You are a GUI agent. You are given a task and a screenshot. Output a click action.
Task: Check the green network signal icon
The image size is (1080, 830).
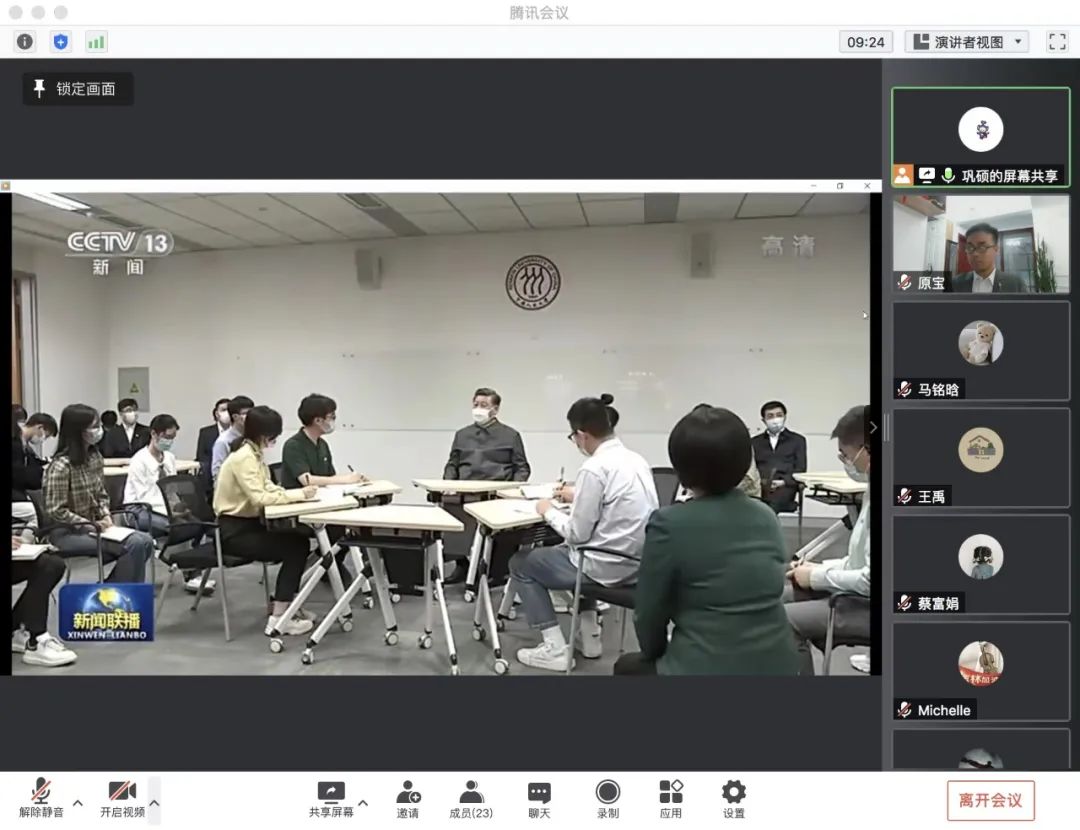click(x=96, y=42)
